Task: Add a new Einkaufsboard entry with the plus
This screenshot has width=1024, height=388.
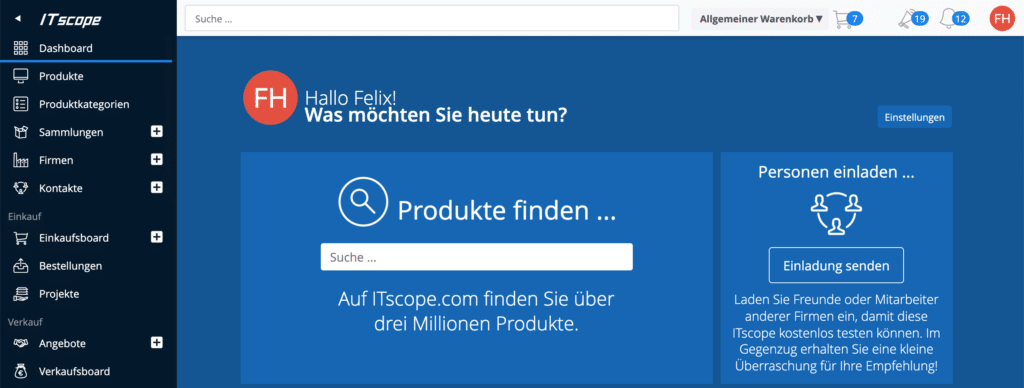Action: click(x=157, y=237)
